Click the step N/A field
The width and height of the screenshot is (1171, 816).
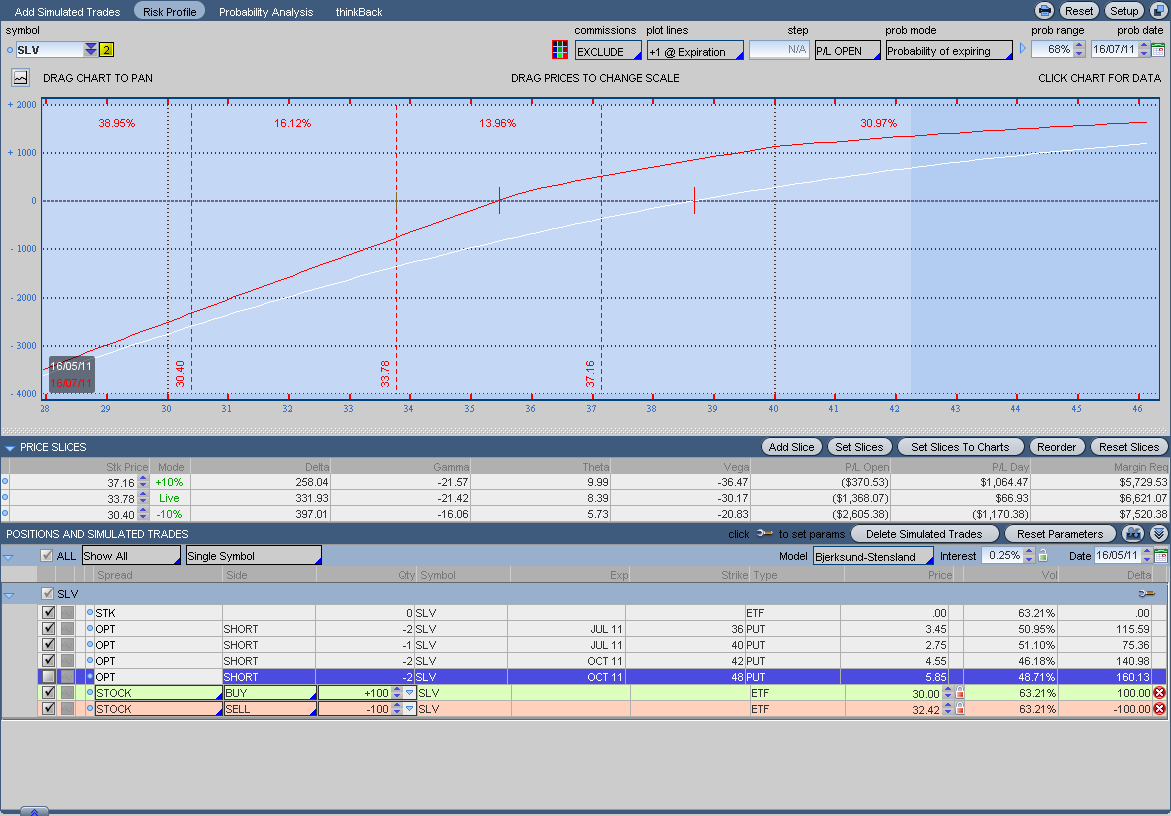click(779, 50)
